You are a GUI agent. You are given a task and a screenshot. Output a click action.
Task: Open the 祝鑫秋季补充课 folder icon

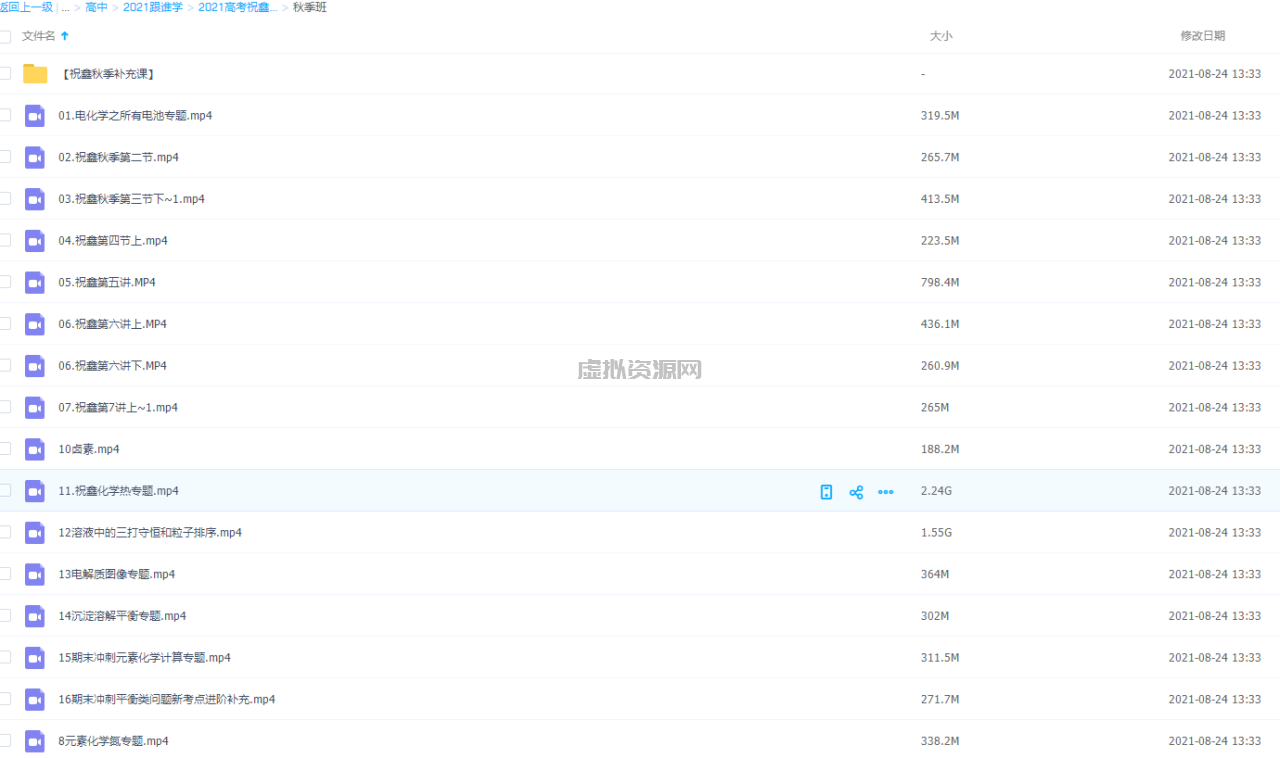pyautogui.click(x=35, y=73)
